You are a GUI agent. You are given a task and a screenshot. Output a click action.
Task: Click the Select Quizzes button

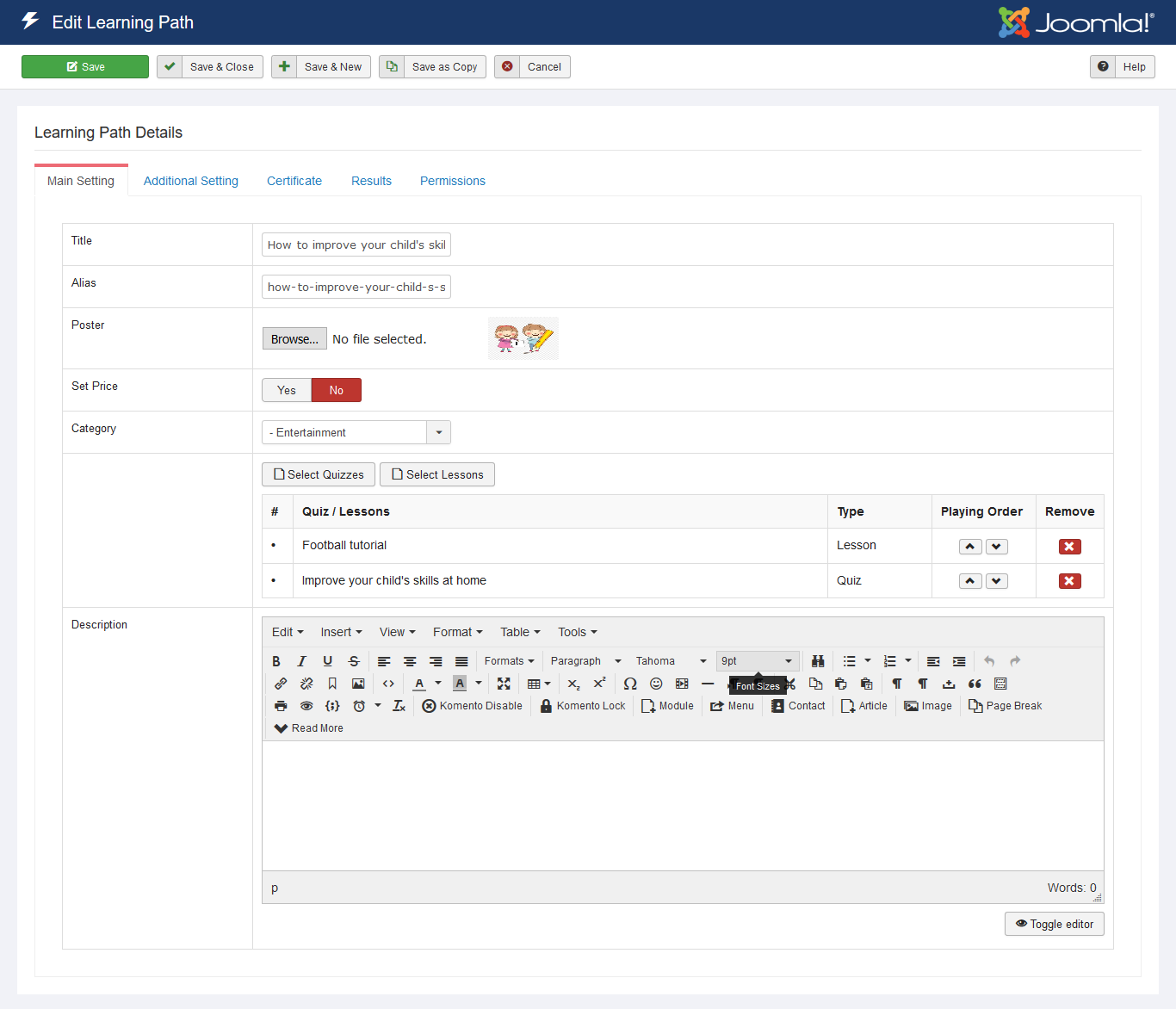point(319,474)
